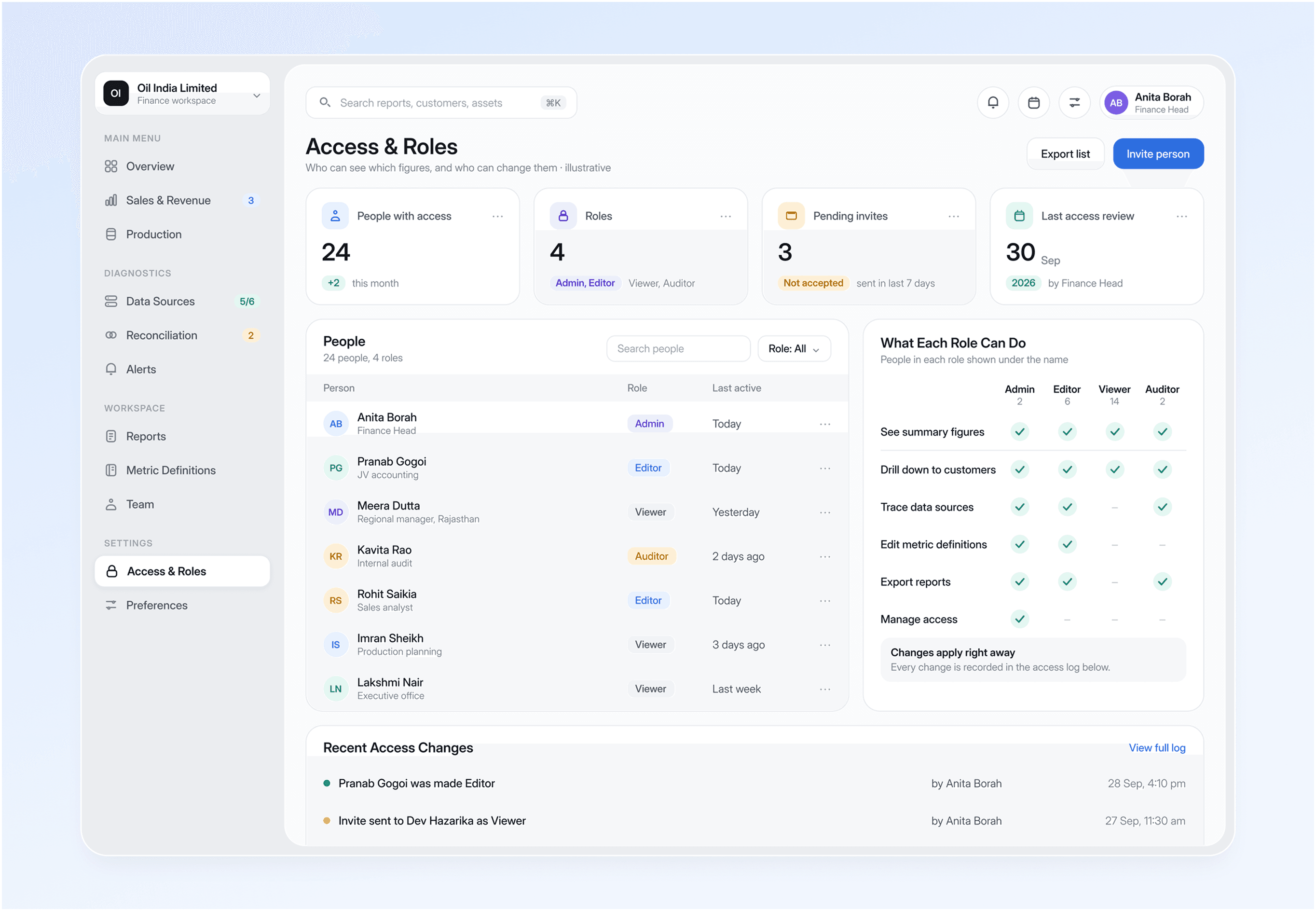
Task: Open filter sliders icon in top bar
Action: tap(1074, 103)
